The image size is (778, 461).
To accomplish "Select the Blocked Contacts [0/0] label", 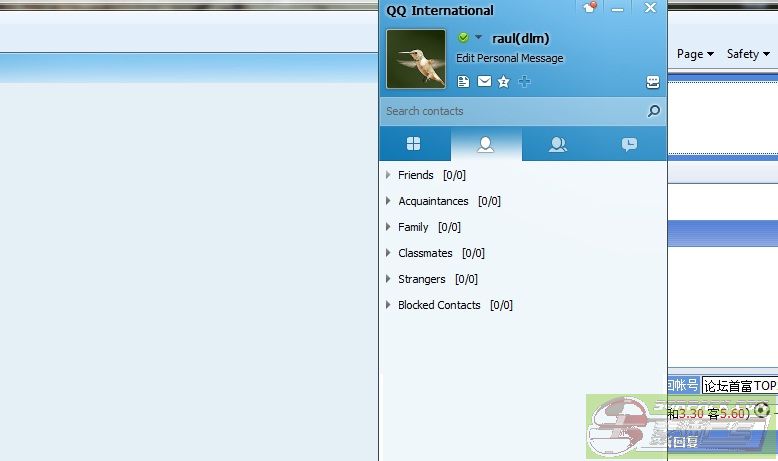I will (455, 305).
